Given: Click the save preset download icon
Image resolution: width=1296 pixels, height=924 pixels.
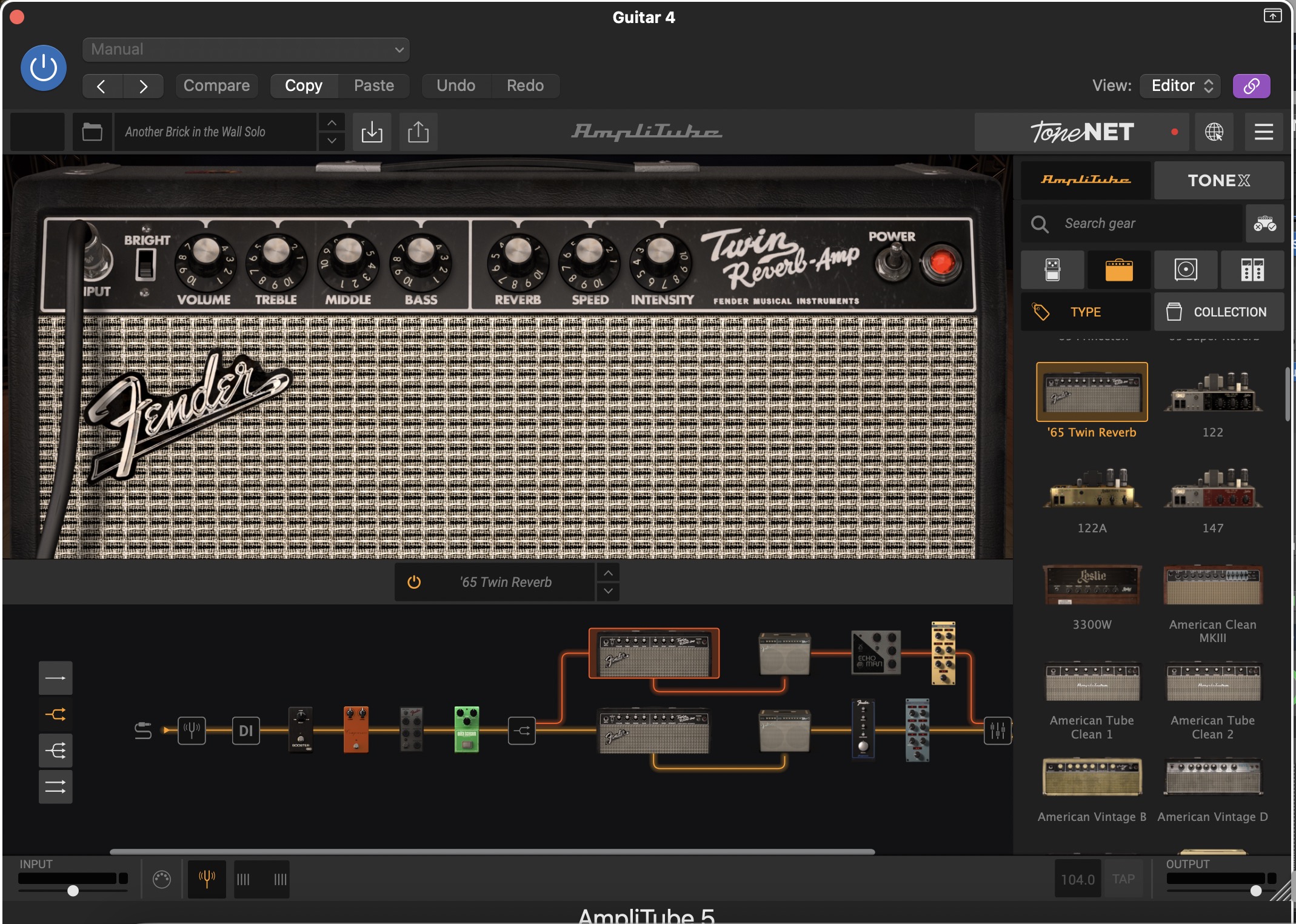Looking at the screenshot, I should [x=372, y=132].
